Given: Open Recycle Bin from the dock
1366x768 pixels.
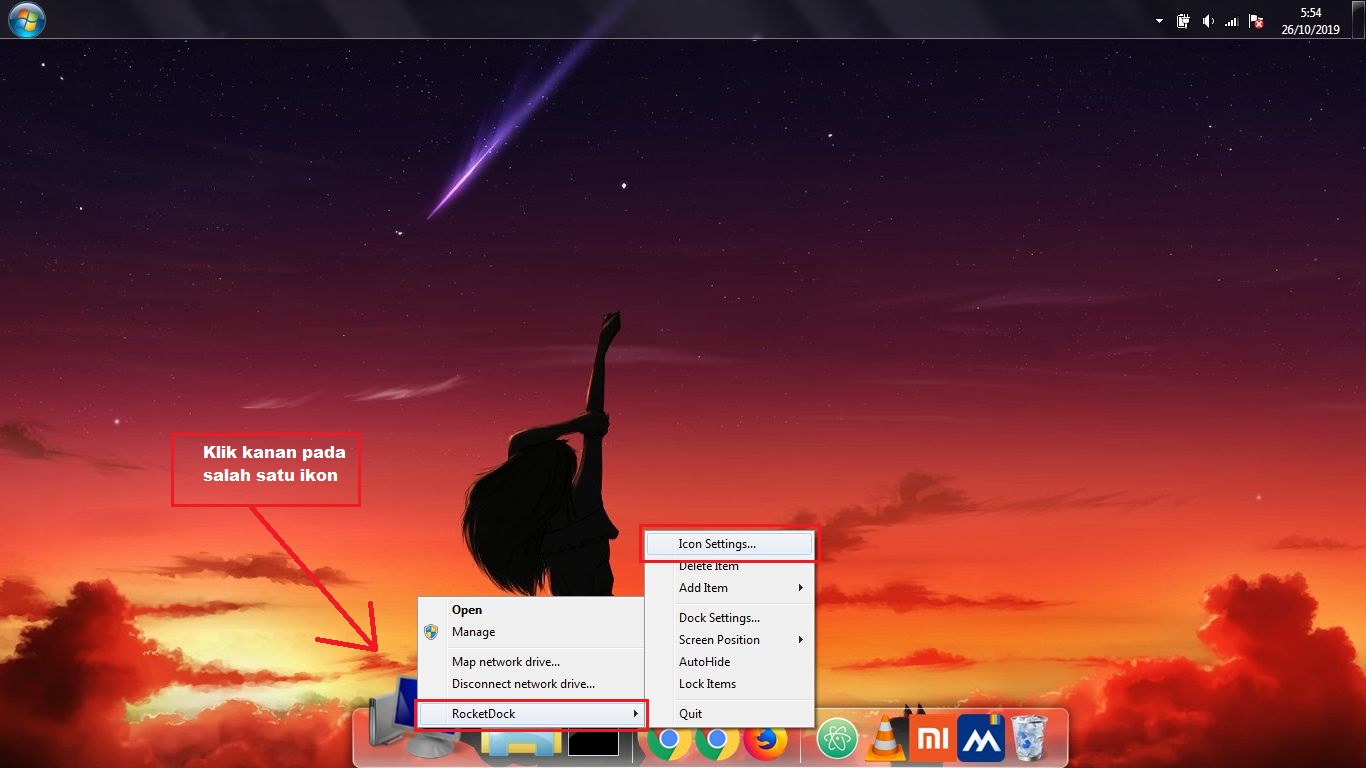Looking at the screenshot, I should tap(1028, 738).
